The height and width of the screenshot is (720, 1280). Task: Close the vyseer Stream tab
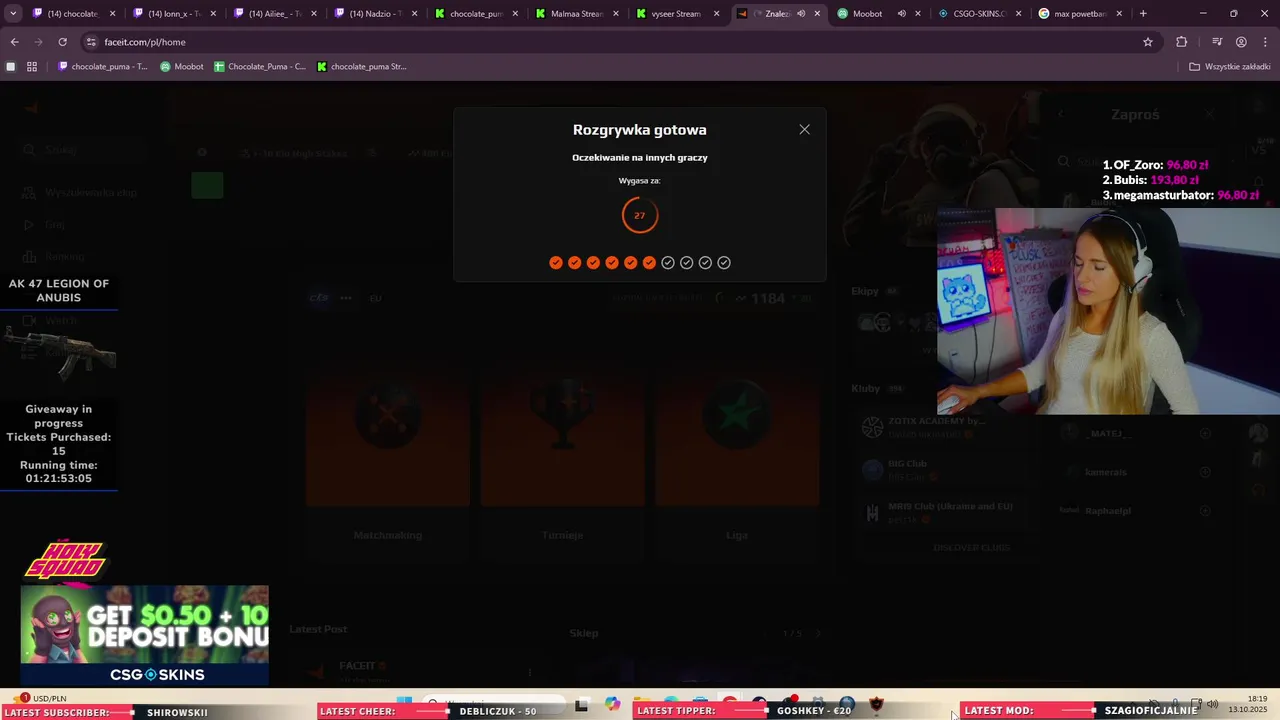pyautogui.click(x=716, y=14)
